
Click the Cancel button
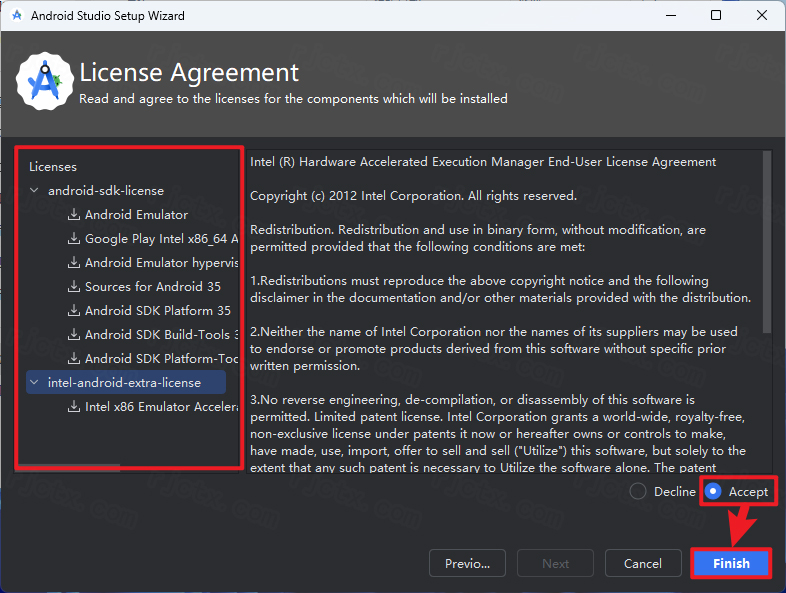pos(643,563)
